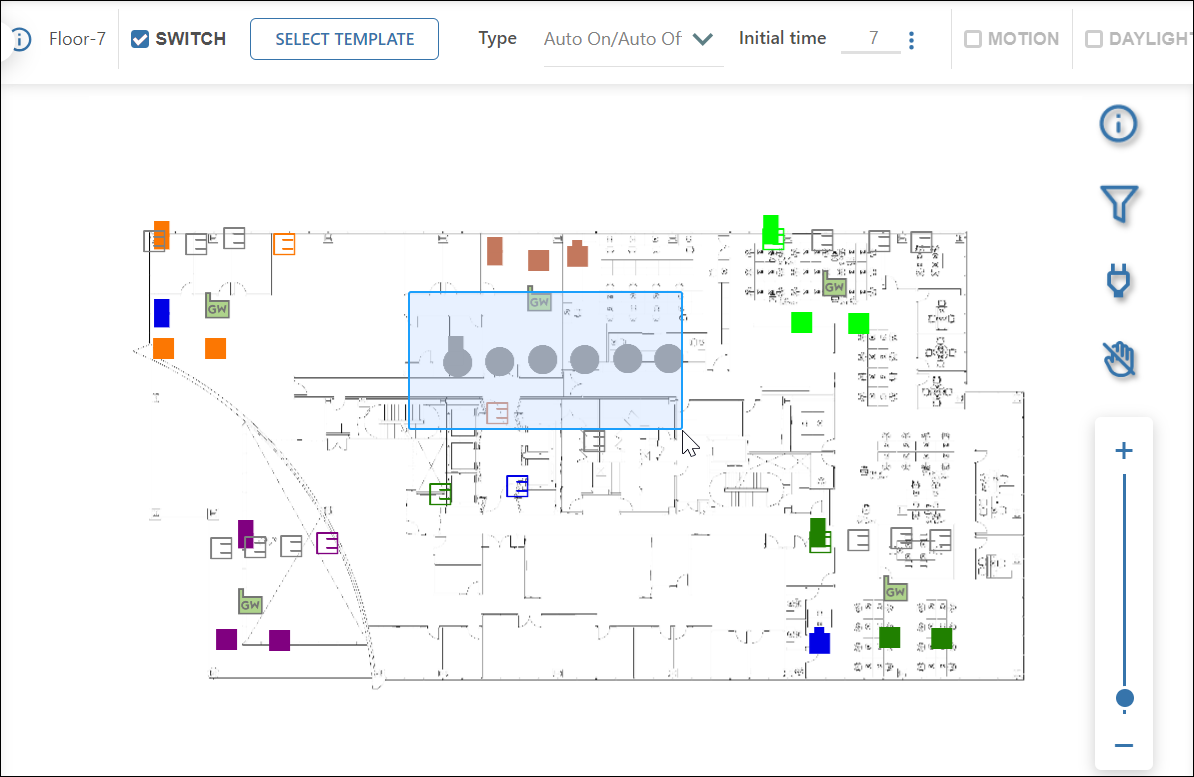Image resolution: width=1194 pixels, height=777 pixels.
Task: Click the SELECT TEMPLATE button
Action: click(344, 39)
